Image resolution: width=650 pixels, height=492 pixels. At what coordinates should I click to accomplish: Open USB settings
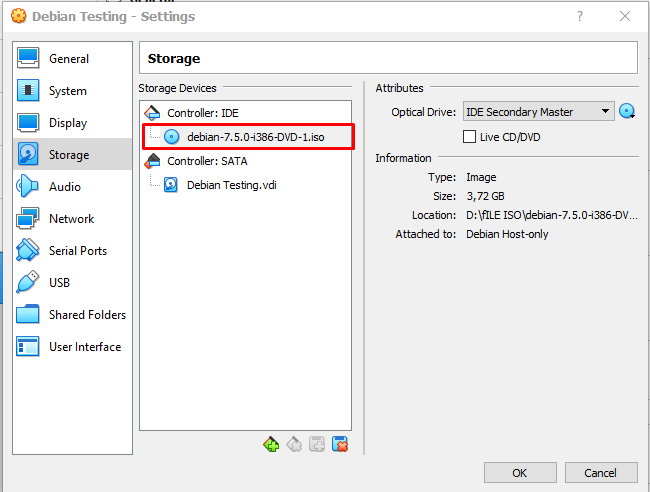73,282
